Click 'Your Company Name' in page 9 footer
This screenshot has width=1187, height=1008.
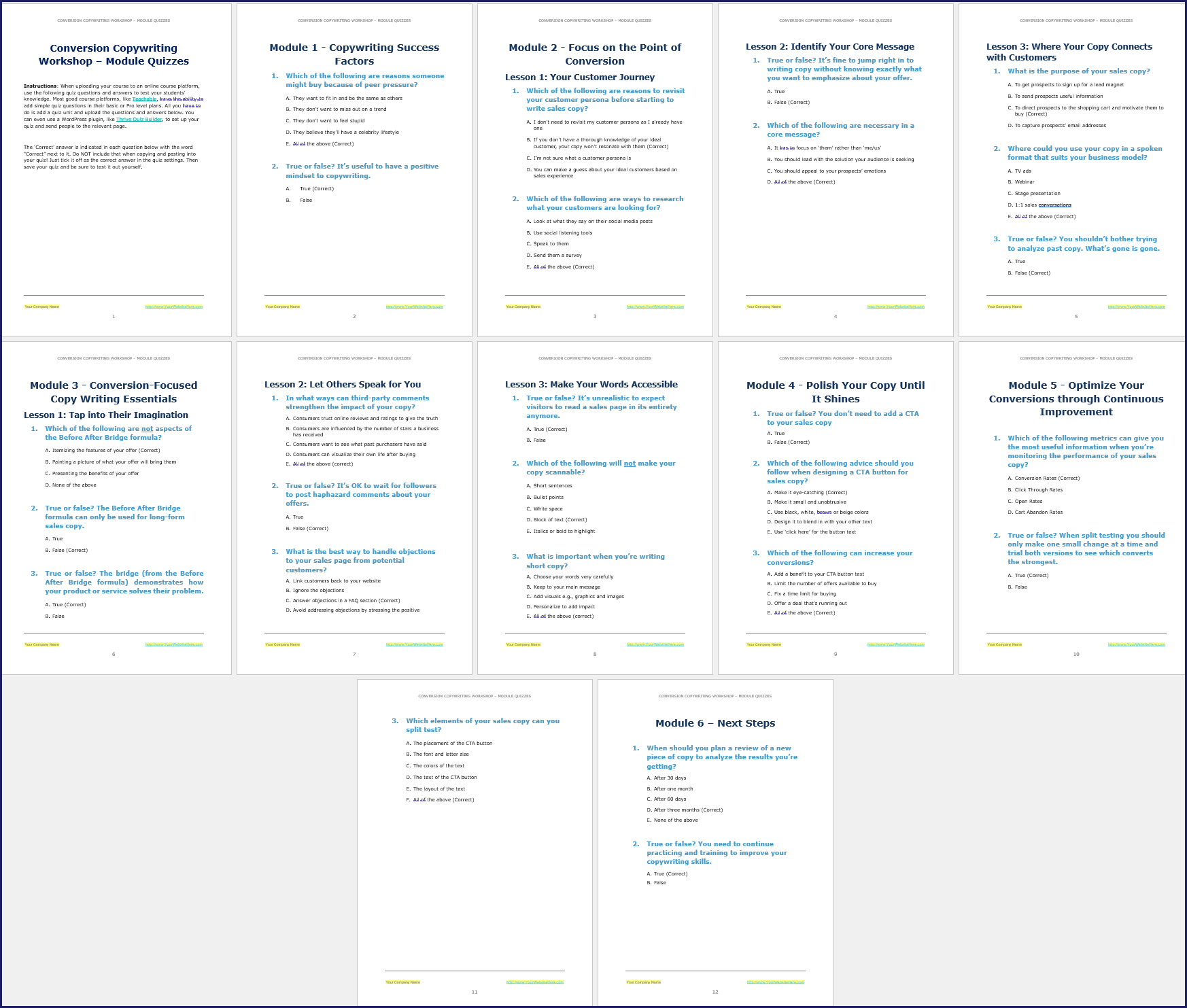pyautogui.click(x=763, y=644)
